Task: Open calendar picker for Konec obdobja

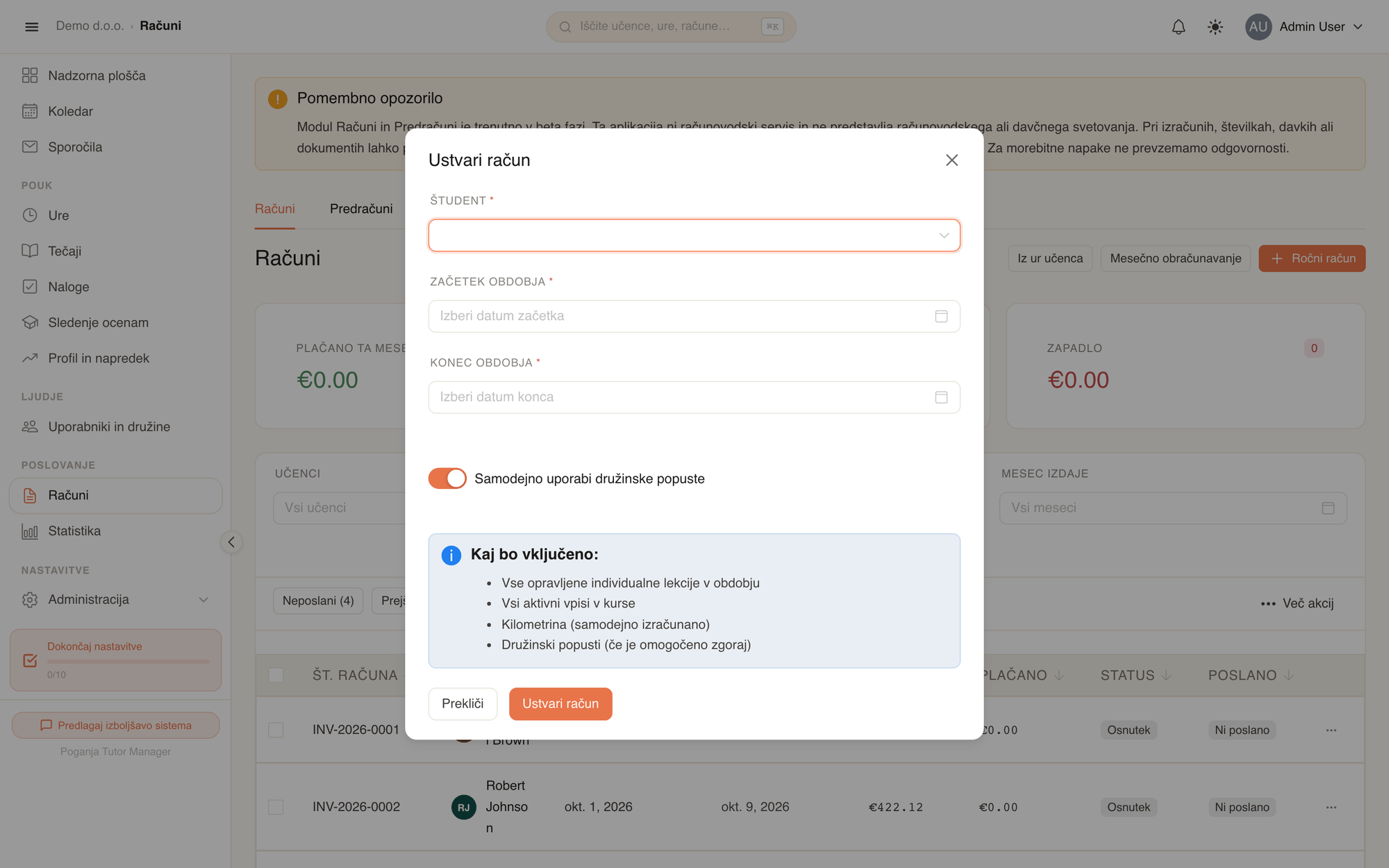Action: click(x=941, y=397)
